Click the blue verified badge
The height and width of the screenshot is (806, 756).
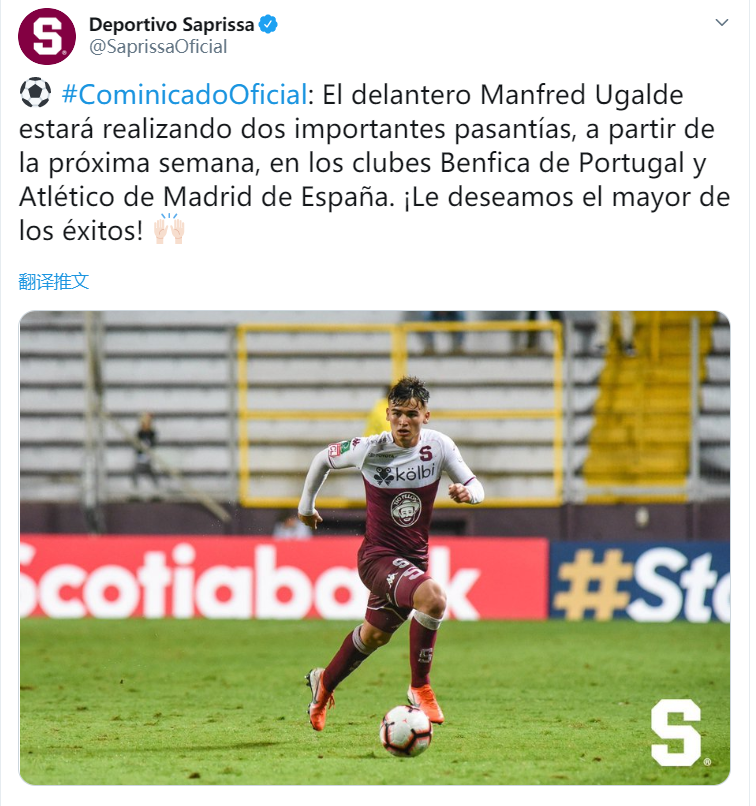click(x=268, y=24)
